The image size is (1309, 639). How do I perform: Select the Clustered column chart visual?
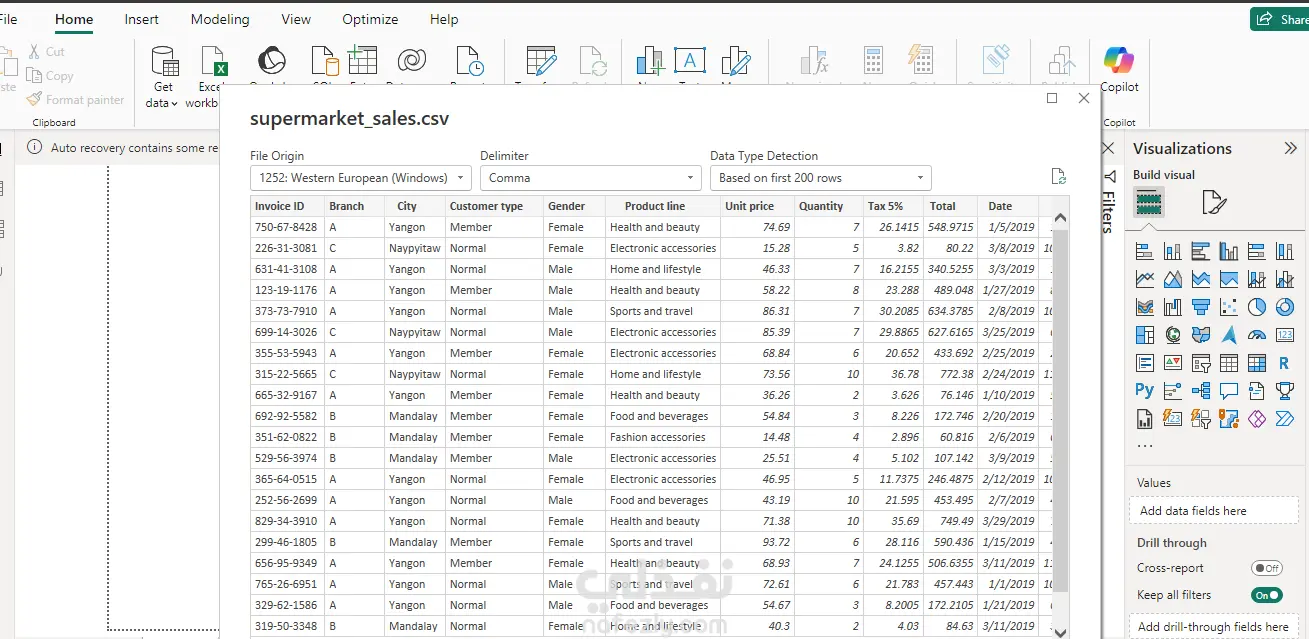pos(1229,251)
